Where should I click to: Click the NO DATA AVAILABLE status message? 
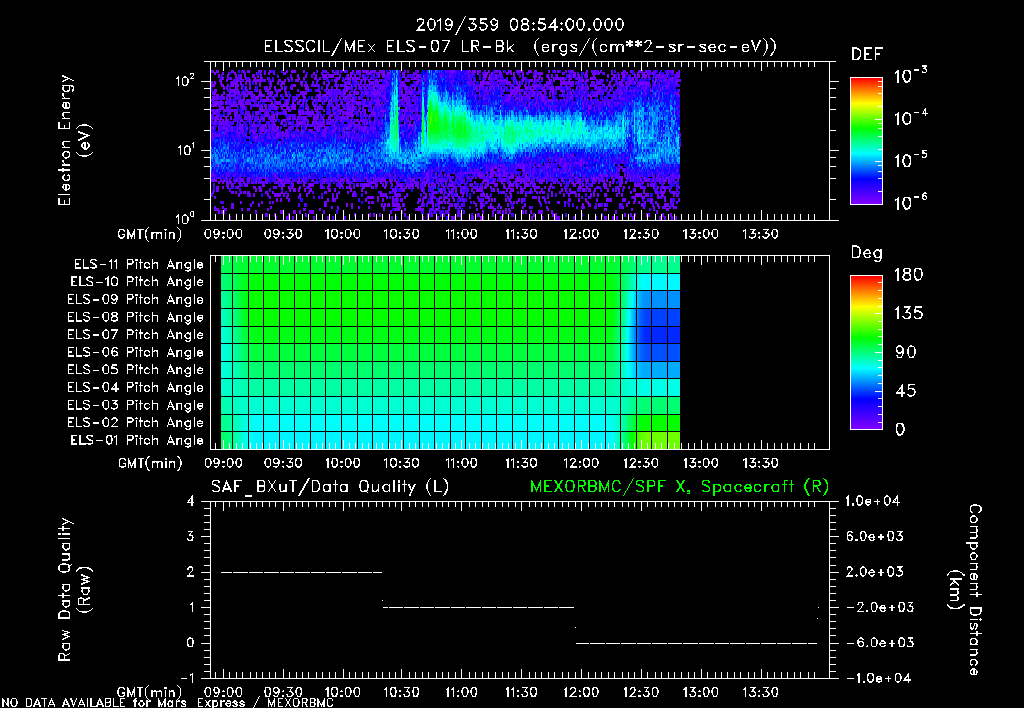coord(167,703)
